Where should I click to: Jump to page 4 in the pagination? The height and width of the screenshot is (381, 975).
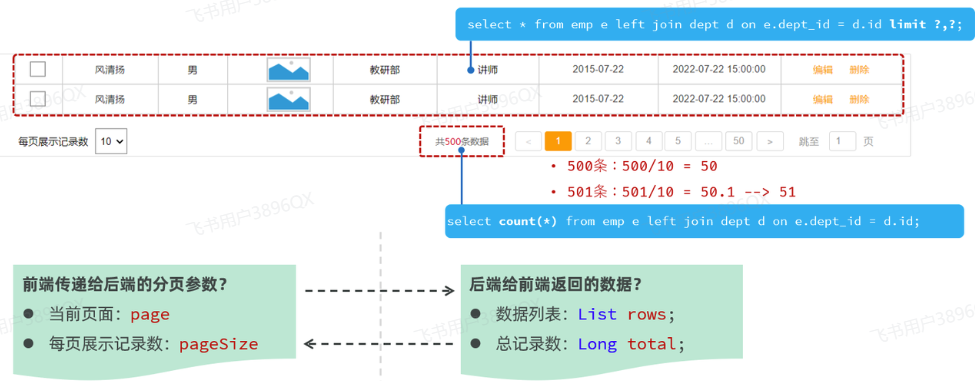click(x=649, y=141)
